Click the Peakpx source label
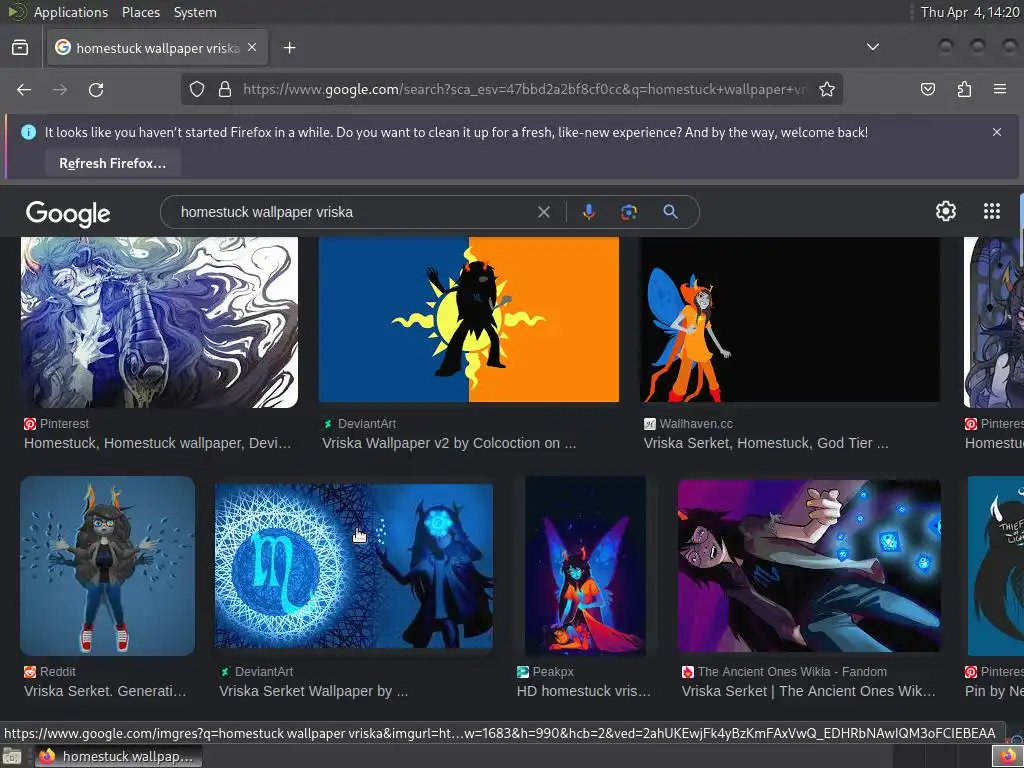The width and height of the screenshot is (1024, 768). pos(553,671)
